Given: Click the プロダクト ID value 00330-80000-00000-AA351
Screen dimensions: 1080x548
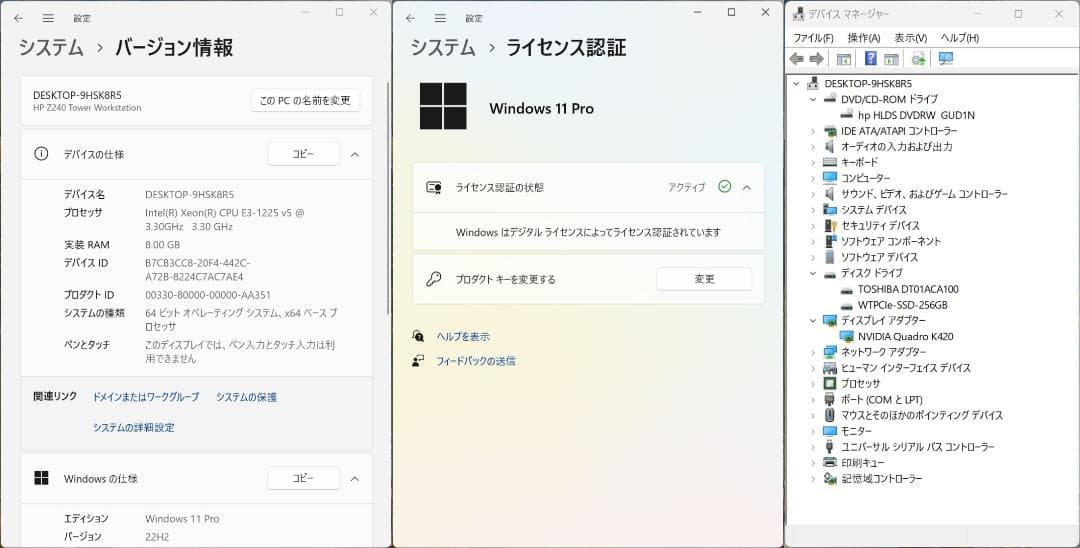Looking at the screenshot, I should [207, 295].
